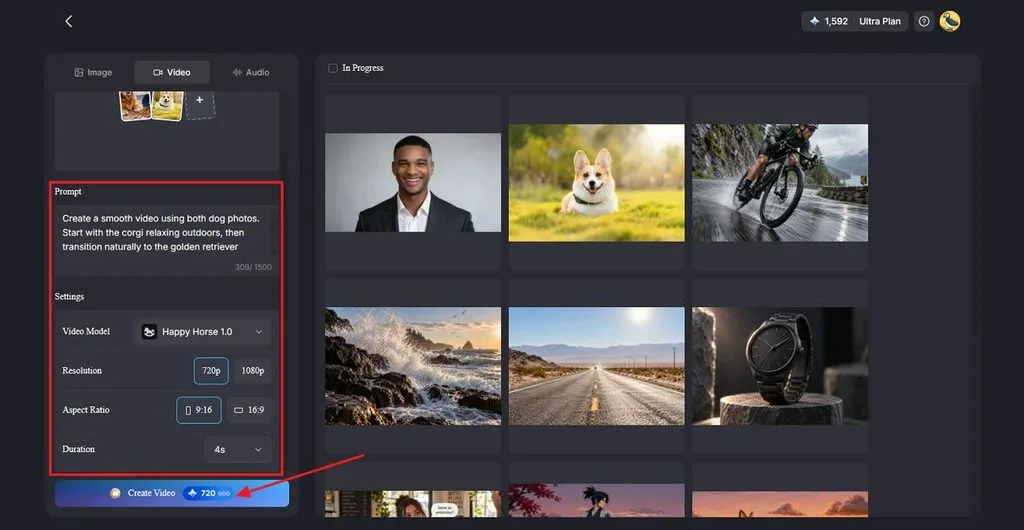1024x530 pixels.
Task: Select the corgi reference photo thumbnail
Action: tap(167, 104)
